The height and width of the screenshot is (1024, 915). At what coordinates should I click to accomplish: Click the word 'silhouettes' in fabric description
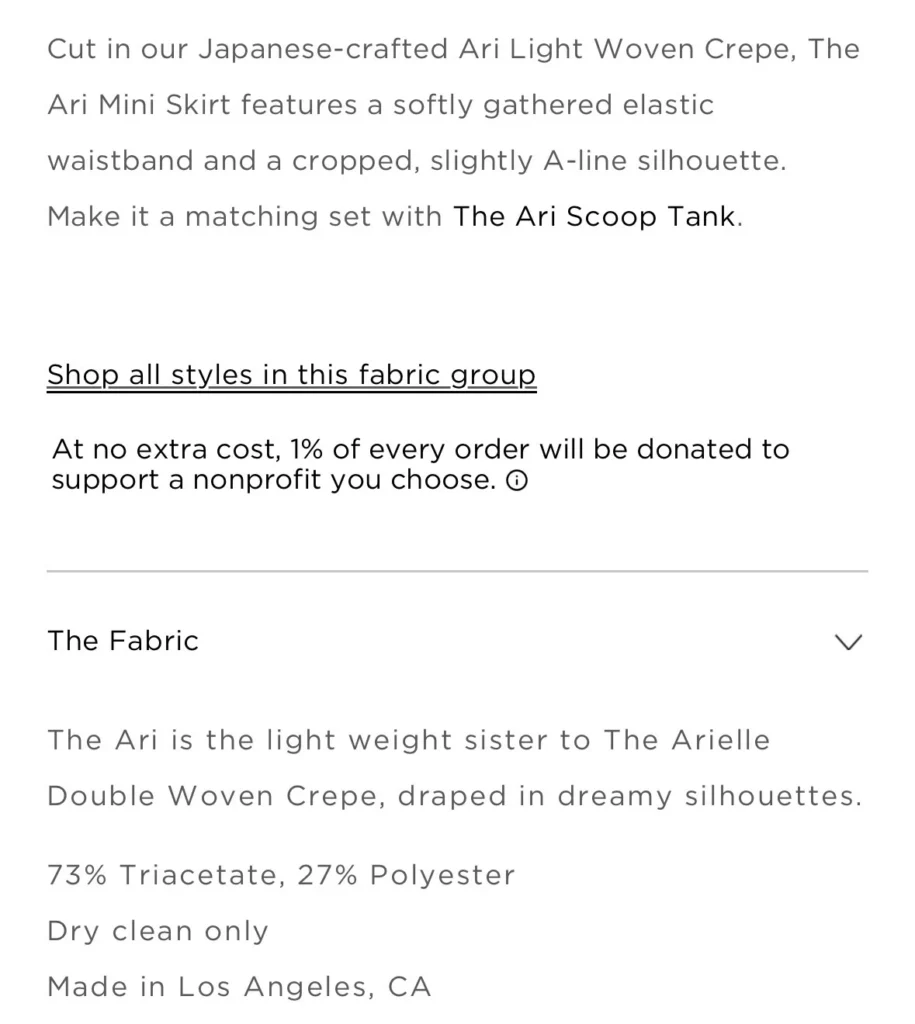[769, 796]
